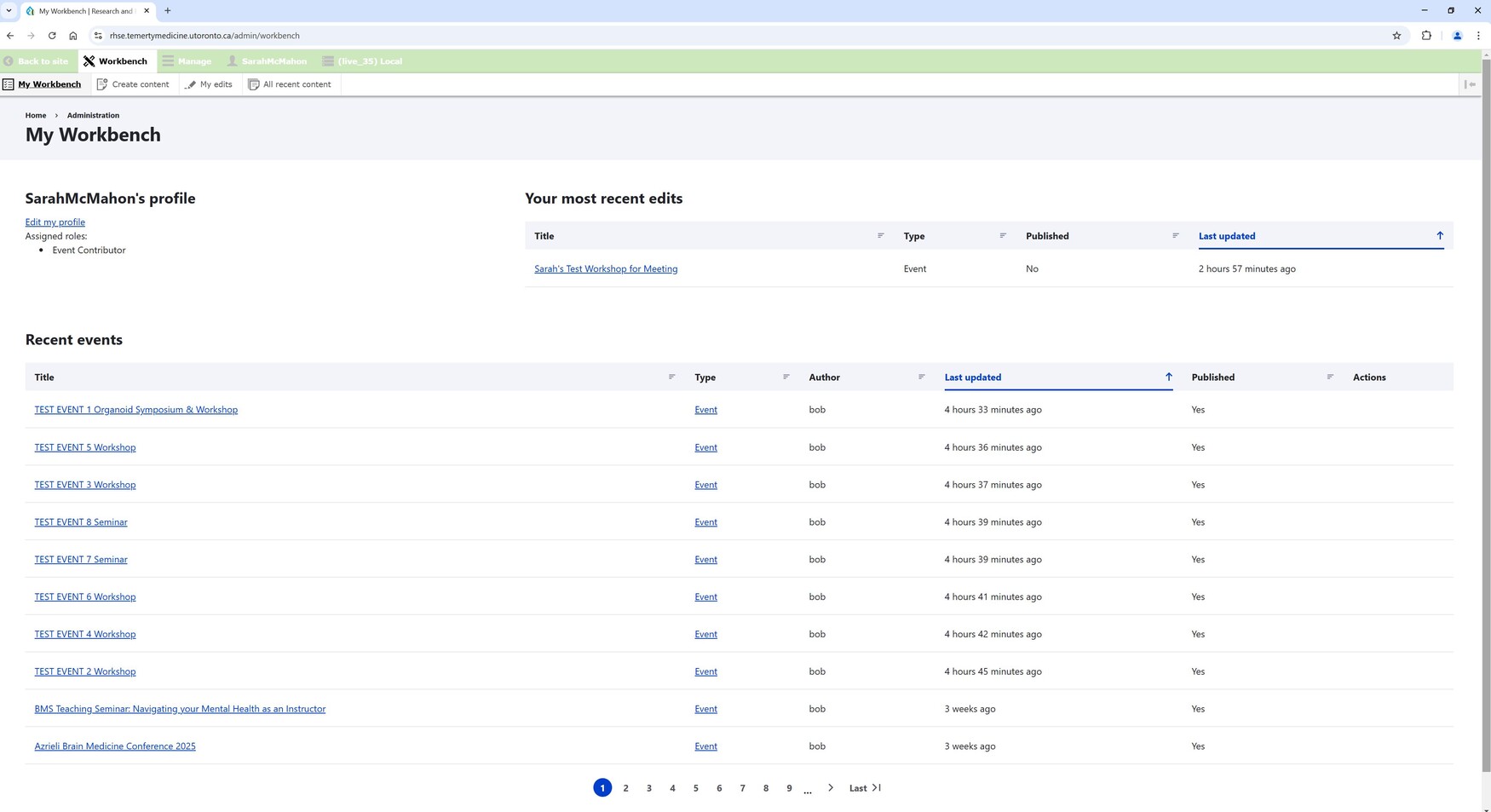Toggle Recent events Last updated sort
Screen dimensions: 1491x812
pyautogui.click(x=1058, y=377)
